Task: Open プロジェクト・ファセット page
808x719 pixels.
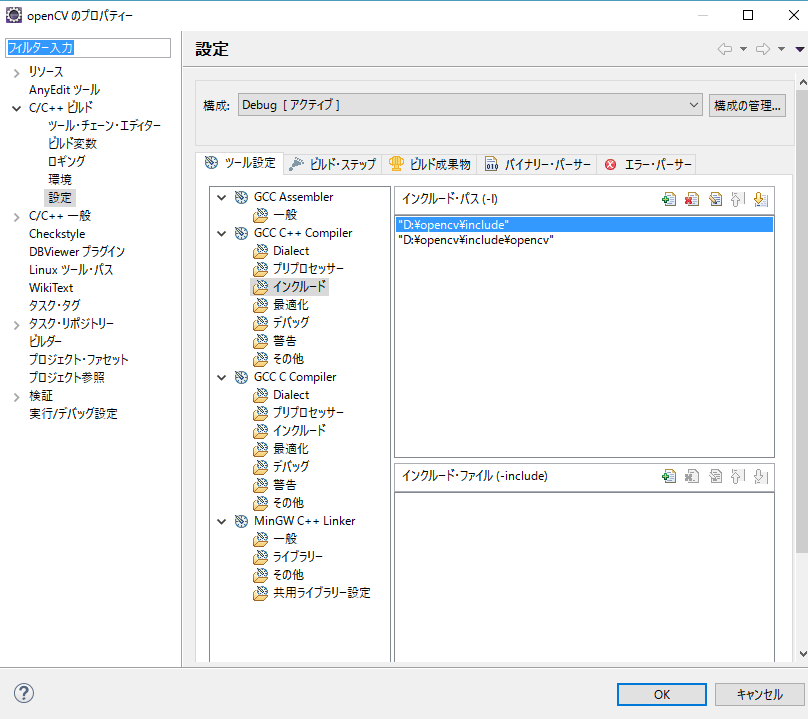Action: click(78, 360)
